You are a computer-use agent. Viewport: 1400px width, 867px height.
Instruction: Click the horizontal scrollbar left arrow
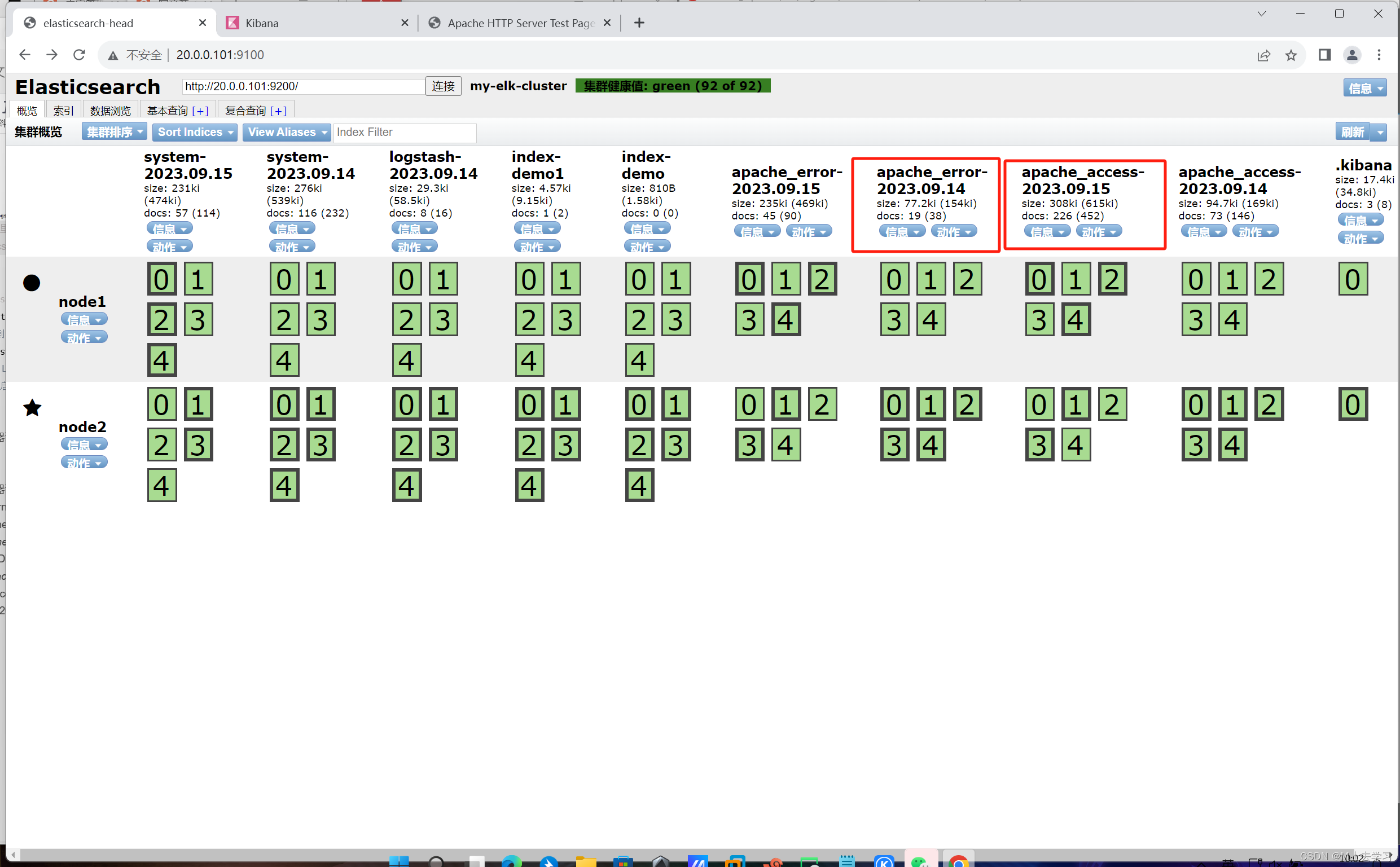coord(12,854)
